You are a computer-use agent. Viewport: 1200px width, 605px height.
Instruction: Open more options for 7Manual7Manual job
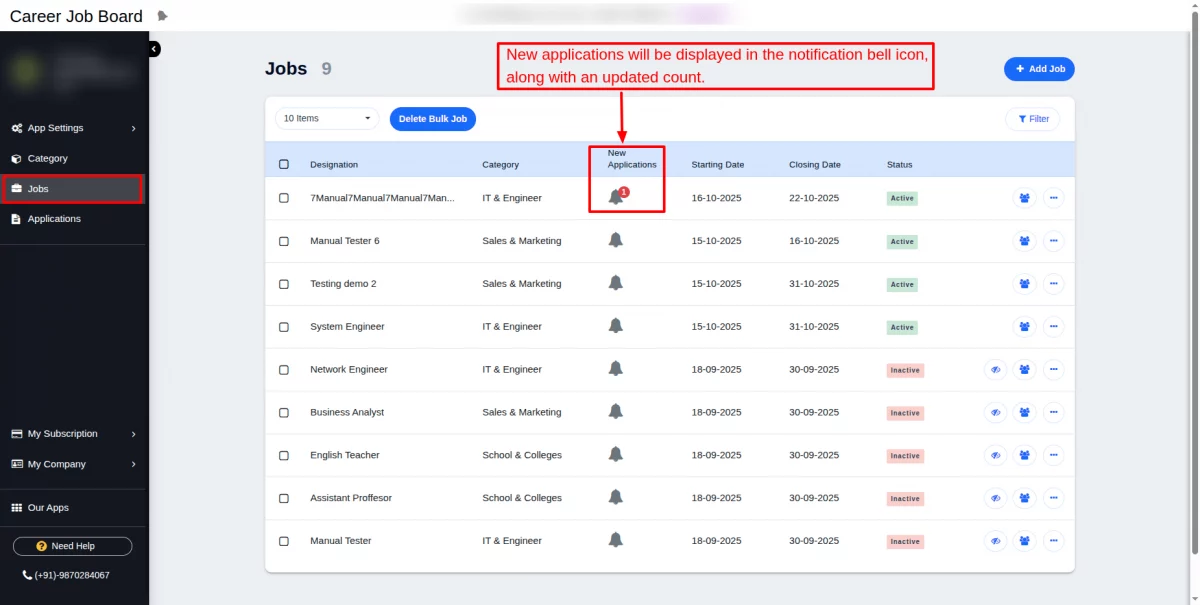(x=1054, y=198)
